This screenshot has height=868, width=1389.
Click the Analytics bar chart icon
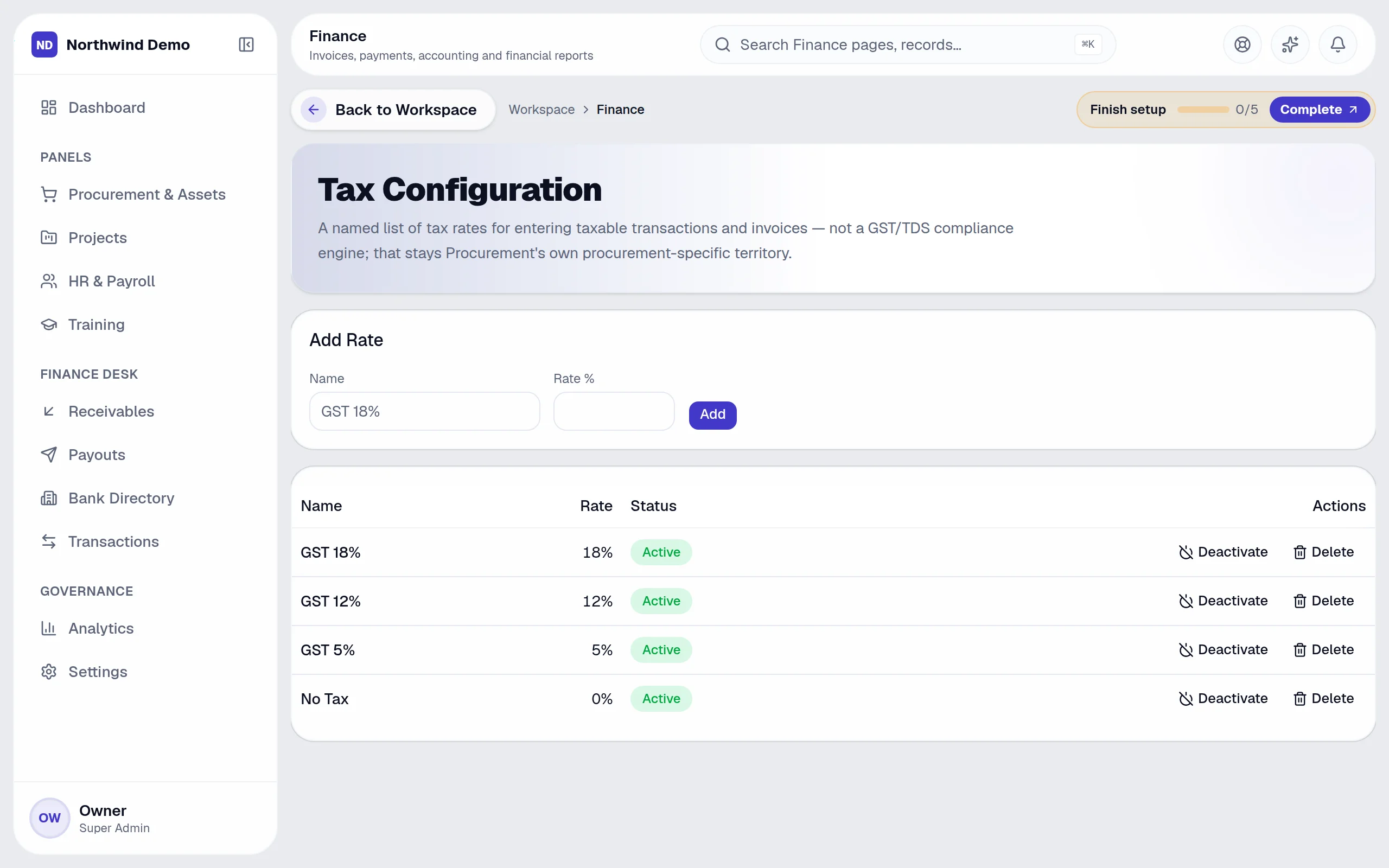pos(49,629)
